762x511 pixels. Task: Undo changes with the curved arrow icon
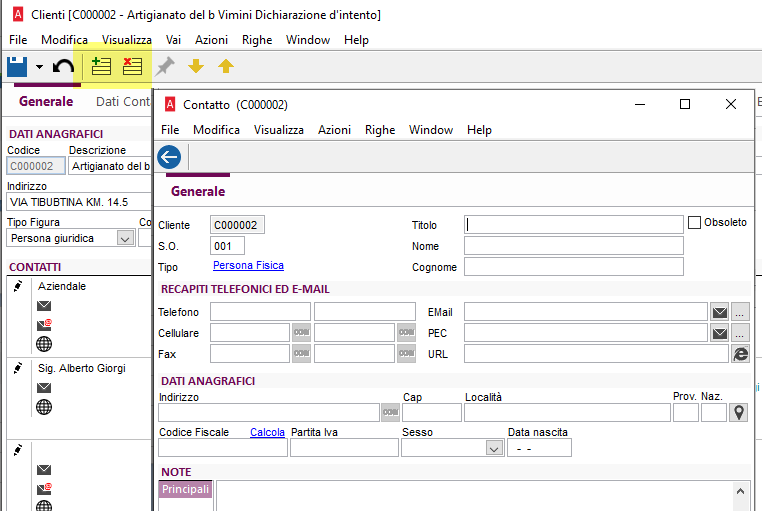(63, 67)
